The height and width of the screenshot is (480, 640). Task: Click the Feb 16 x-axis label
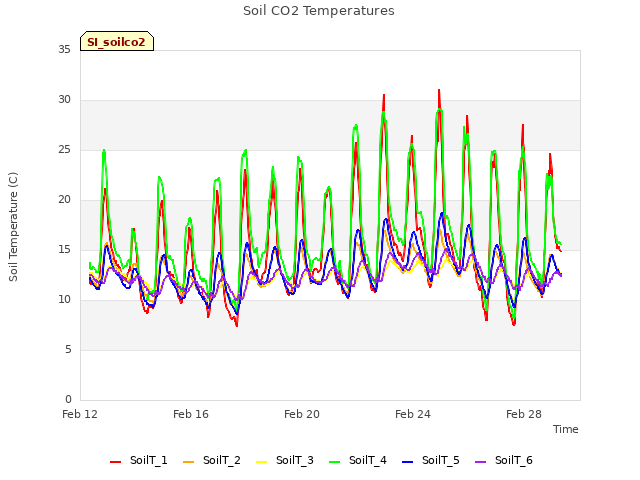pos(191,414)
